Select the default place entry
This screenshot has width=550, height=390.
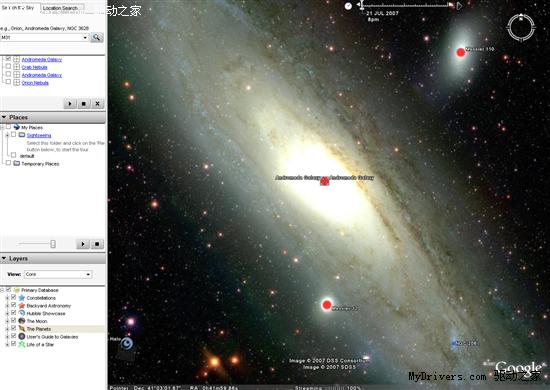click(27, 156)
